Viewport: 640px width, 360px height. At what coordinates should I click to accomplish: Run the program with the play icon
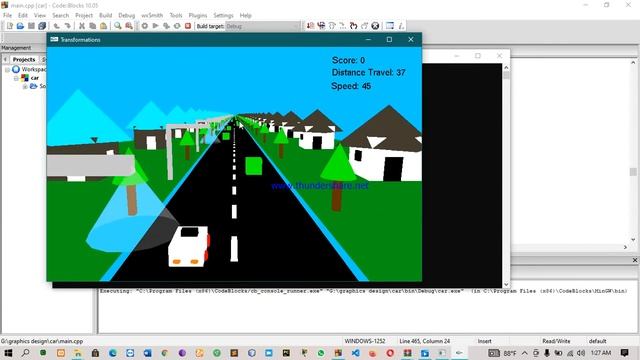point(156,26)
